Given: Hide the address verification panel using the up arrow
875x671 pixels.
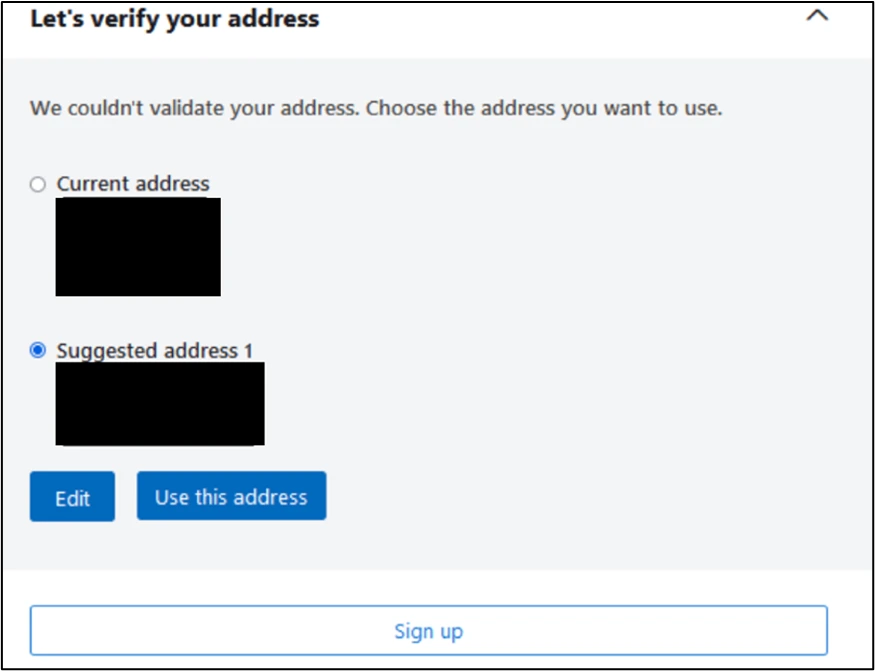Looking at the screenshot, I should point(817,17).
